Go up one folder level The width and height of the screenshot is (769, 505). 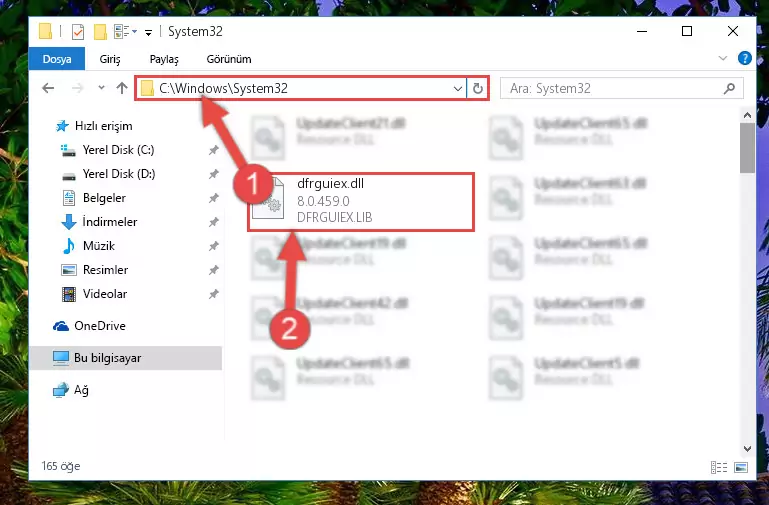(x=122, y=88)
